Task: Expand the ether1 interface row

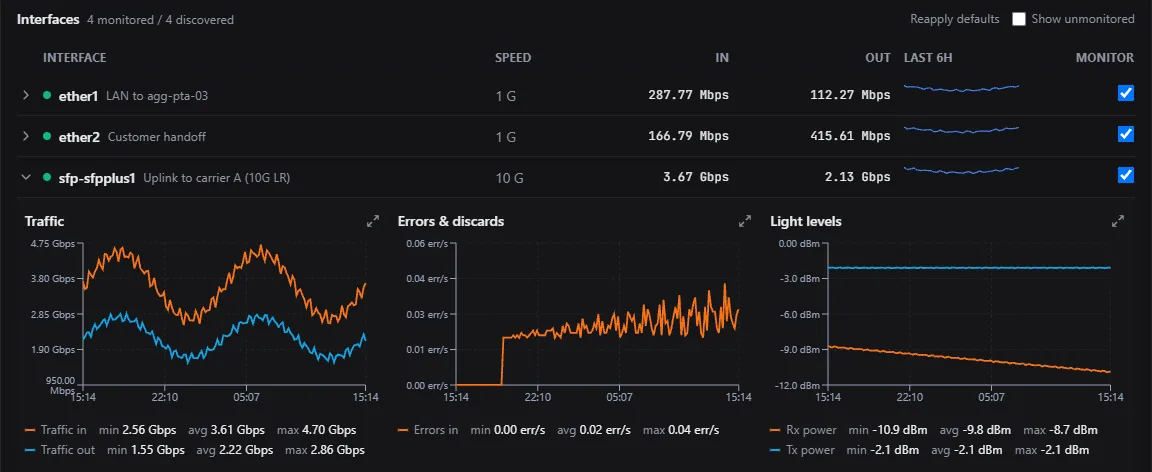Action: tap(26, 96)
